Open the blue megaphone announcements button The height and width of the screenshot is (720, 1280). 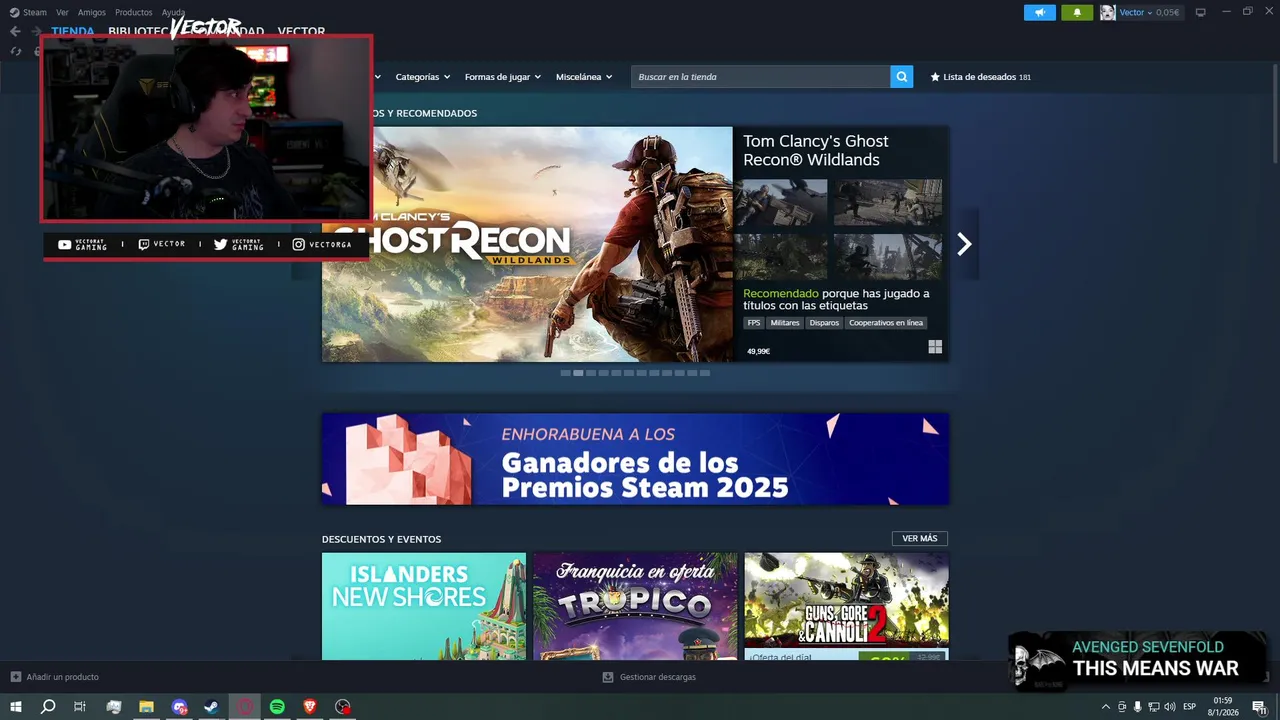click(x=1040, y=12)
